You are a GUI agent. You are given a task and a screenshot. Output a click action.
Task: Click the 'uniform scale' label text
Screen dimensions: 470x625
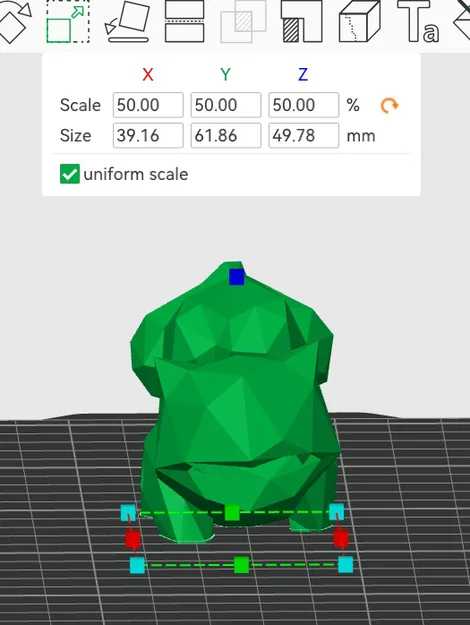click(x=136, y=175)
